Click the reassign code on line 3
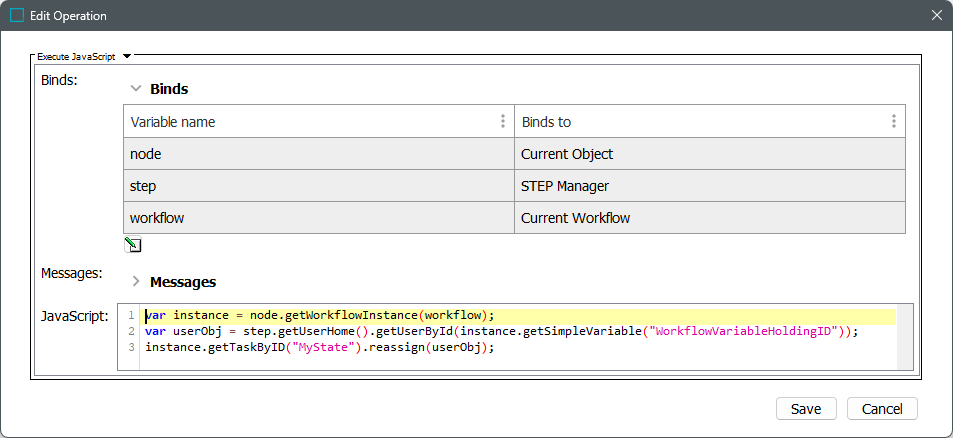Screen dimensions: 953x438 pyautogui.click(x=398, y=348)
